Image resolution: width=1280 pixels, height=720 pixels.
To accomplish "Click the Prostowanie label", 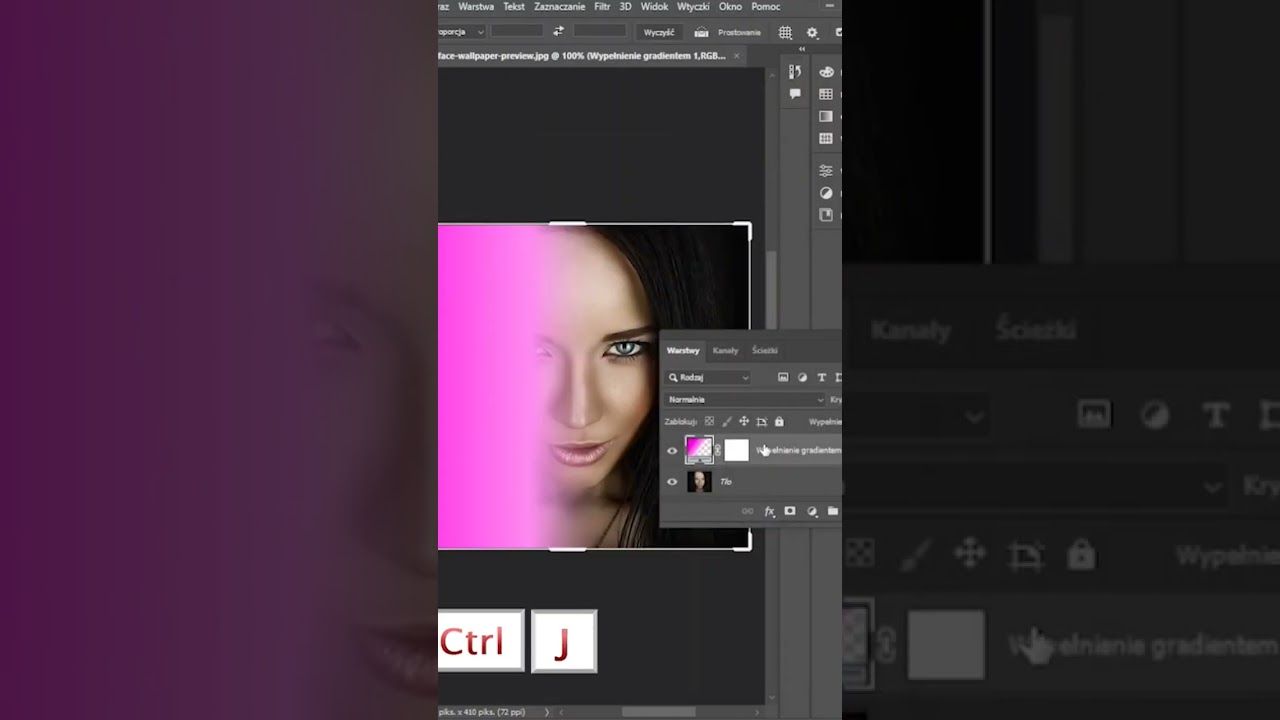I will [x=739, y=32].
